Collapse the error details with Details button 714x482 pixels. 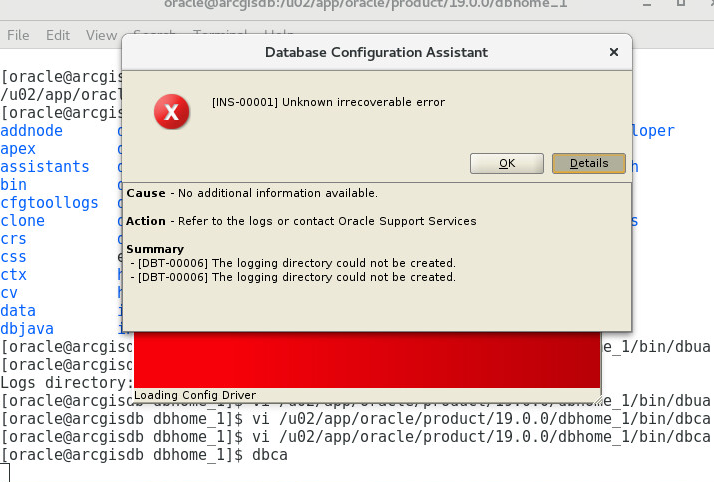coord(588,163)
